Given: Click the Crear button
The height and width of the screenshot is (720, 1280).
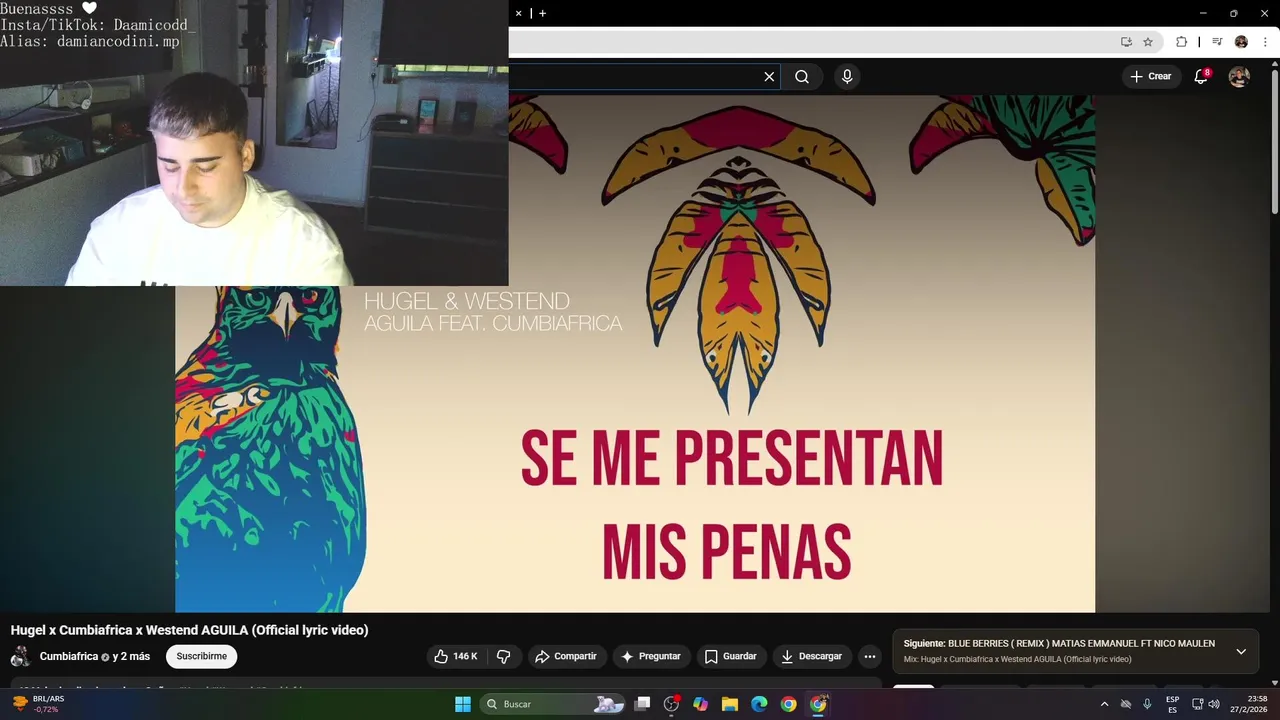Looking at the screenshot, I should [1150, 76].
